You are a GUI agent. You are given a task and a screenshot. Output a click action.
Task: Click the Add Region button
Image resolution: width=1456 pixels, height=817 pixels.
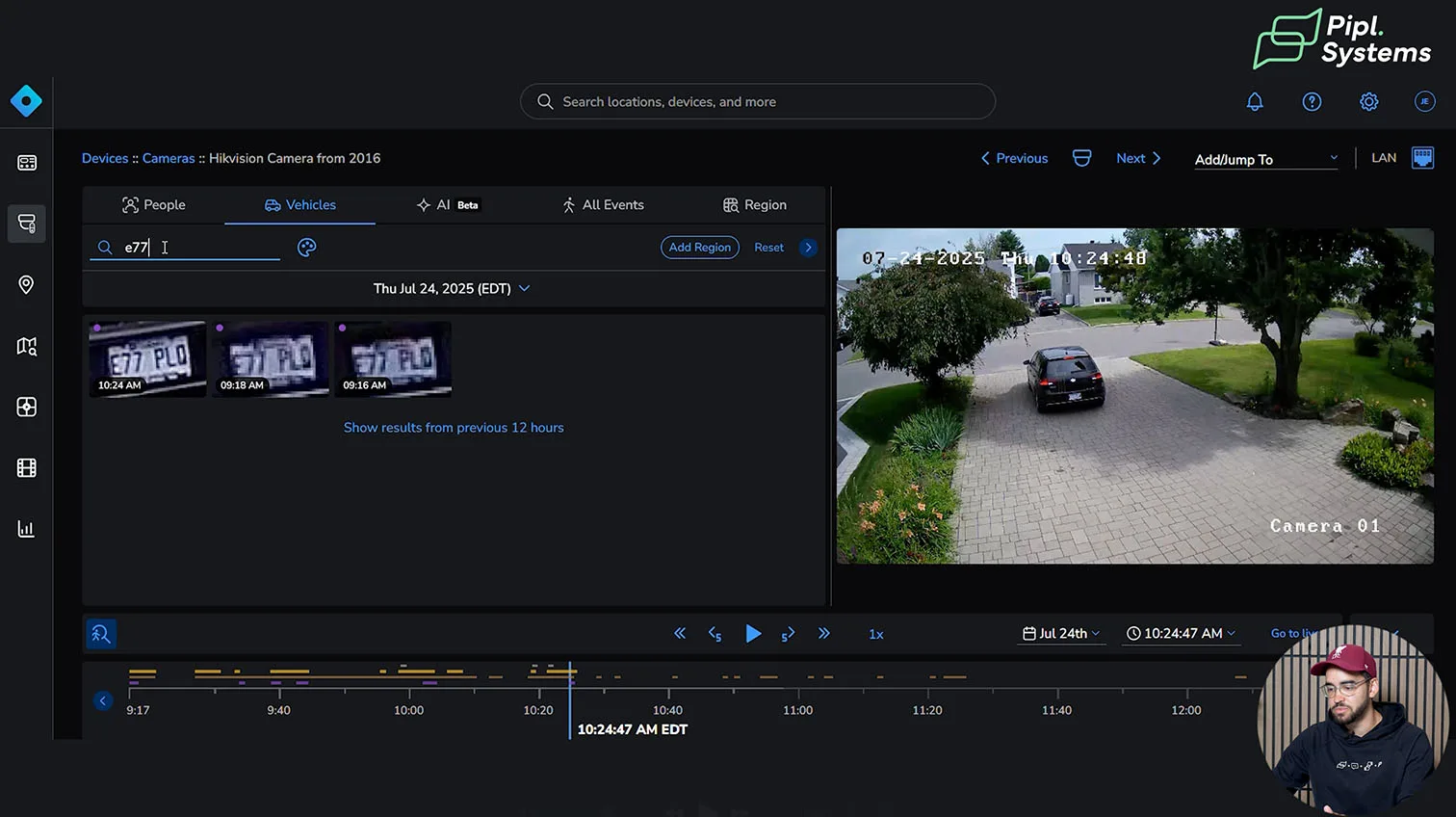pyautogui.click(x=699, y=248)
